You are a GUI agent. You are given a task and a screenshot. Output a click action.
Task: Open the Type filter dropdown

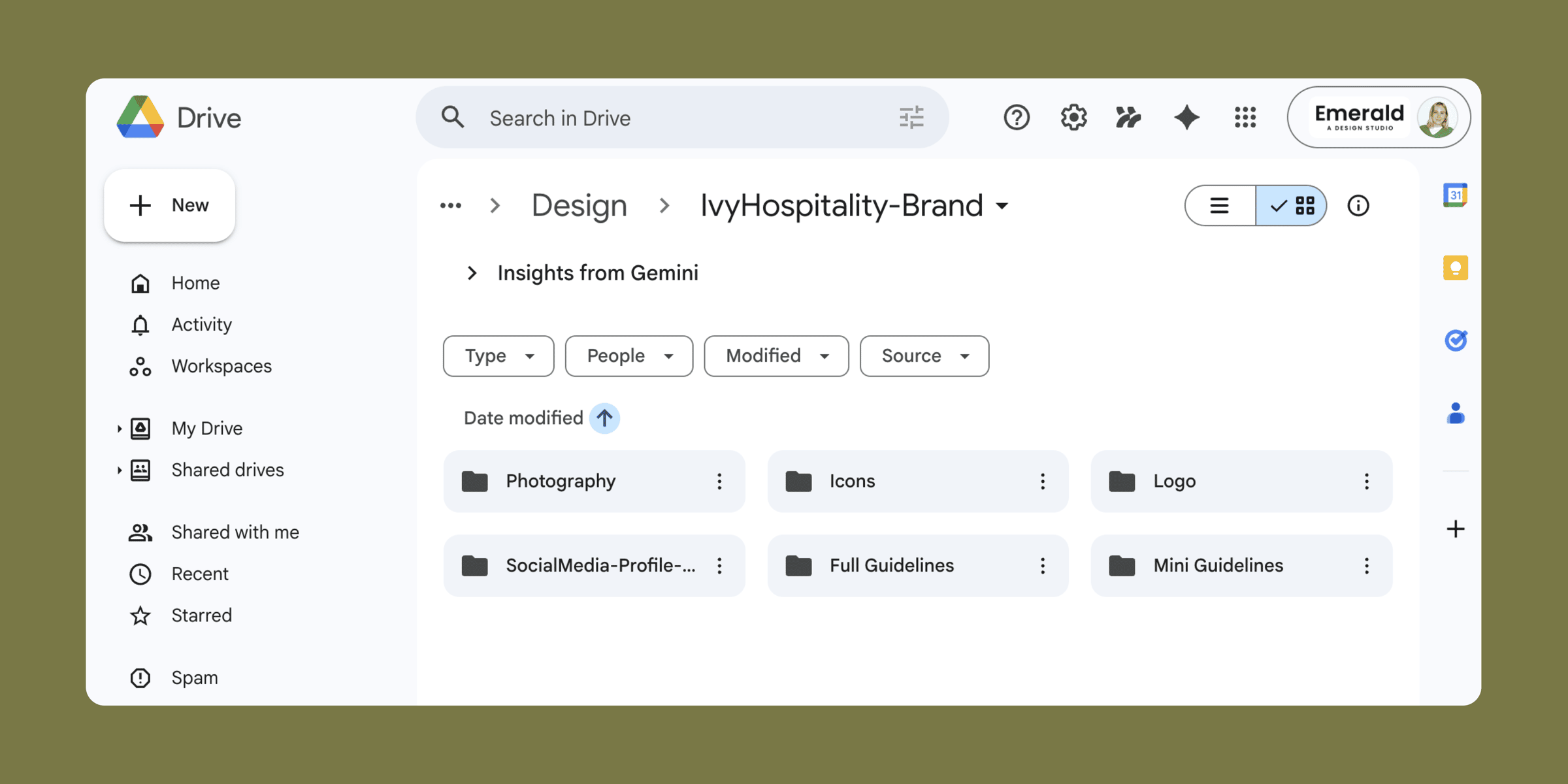click(498, 356)
